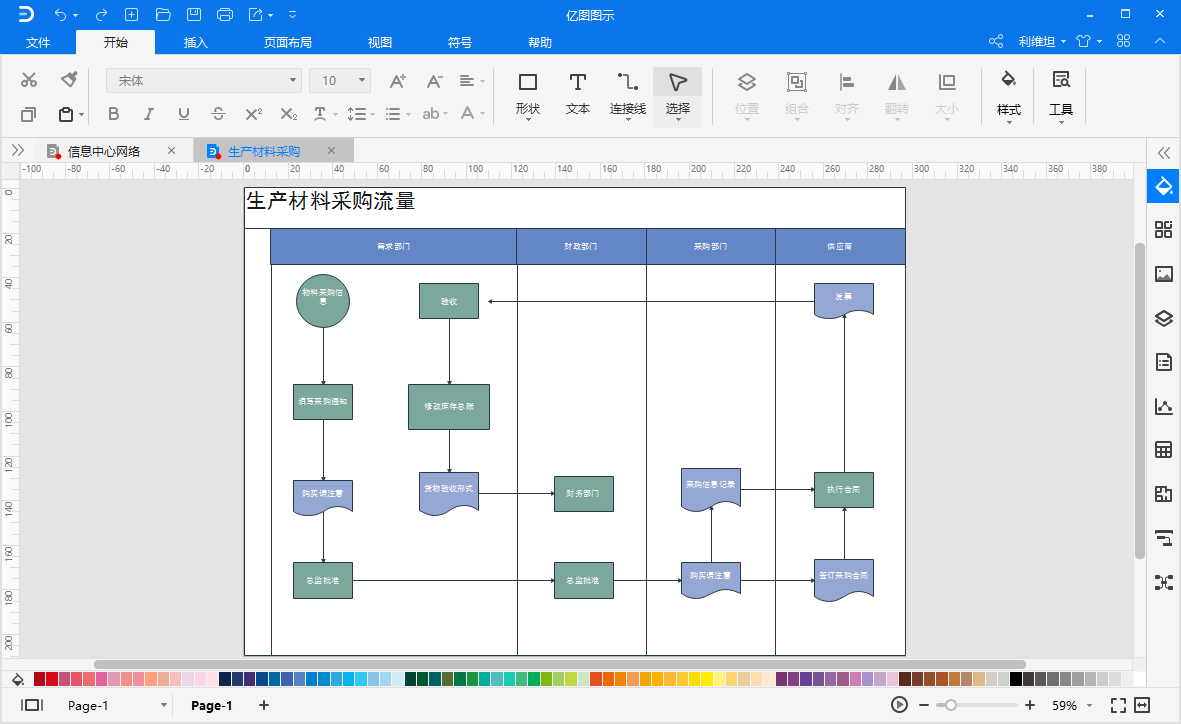Viewport: 1181px width, 724px height.
Task: Toggle strikethrough formatting
Action: (218, 114)
